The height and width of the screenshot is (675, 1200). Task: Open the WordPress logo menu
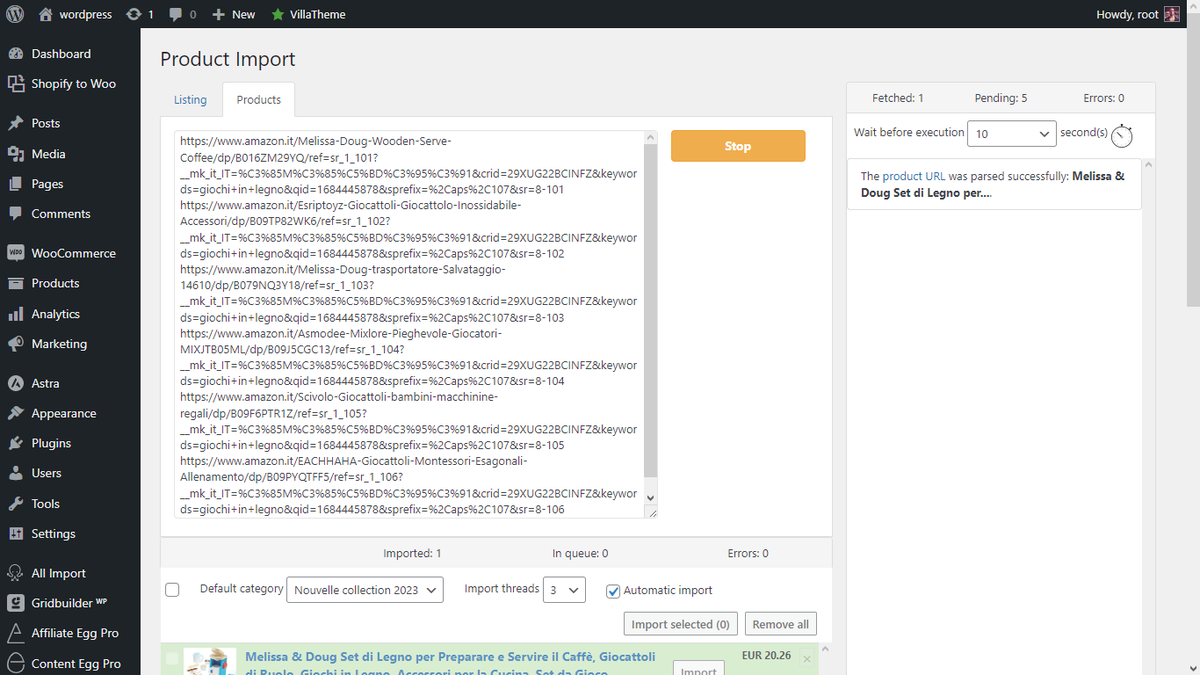(x=15, y=14)
